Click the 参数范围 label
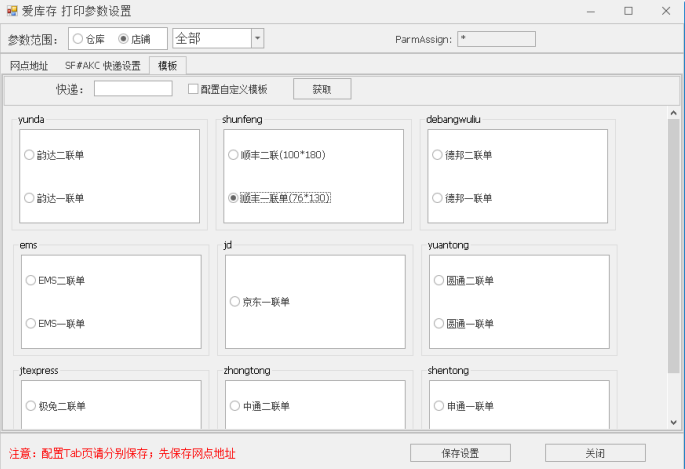 coord(33,39)
